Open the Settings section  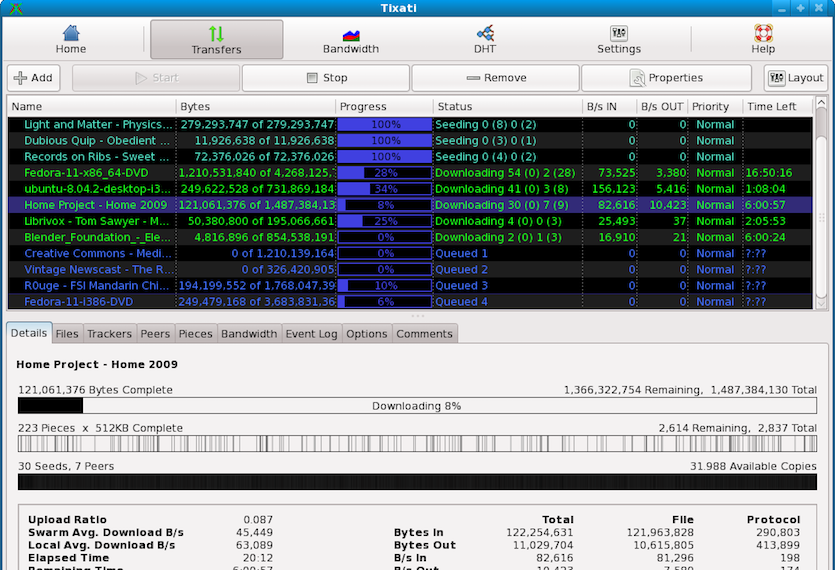618,40
